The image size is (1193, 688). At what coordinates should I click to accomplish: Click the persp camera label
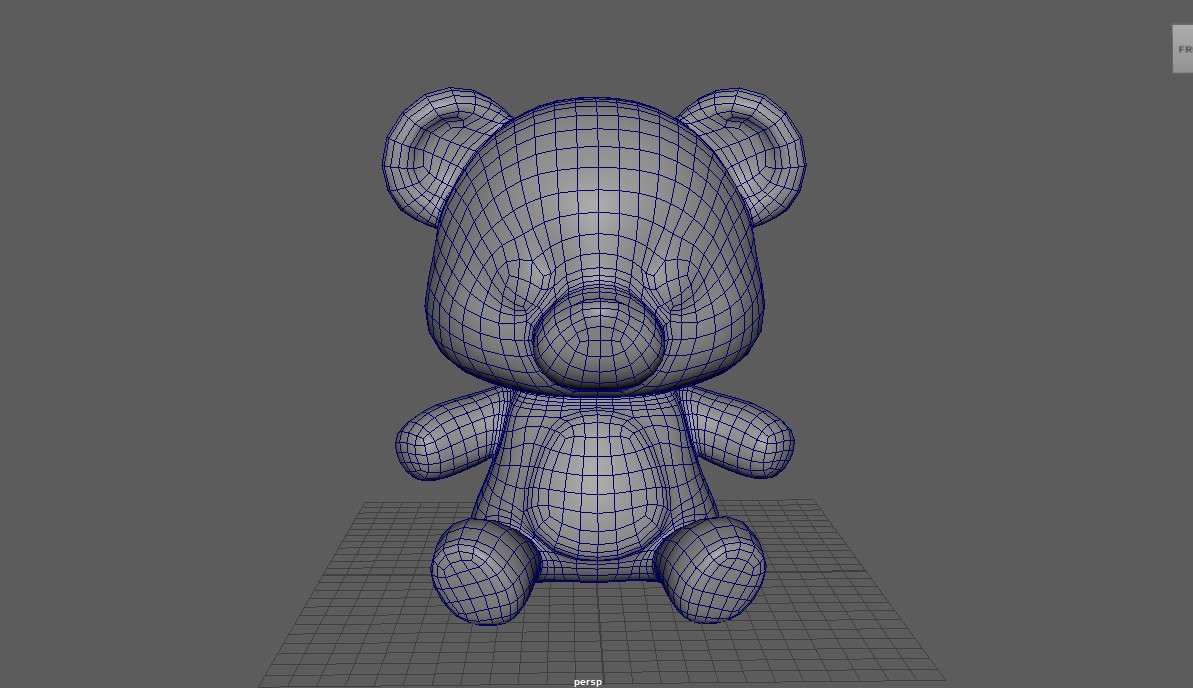pos(587,681)
